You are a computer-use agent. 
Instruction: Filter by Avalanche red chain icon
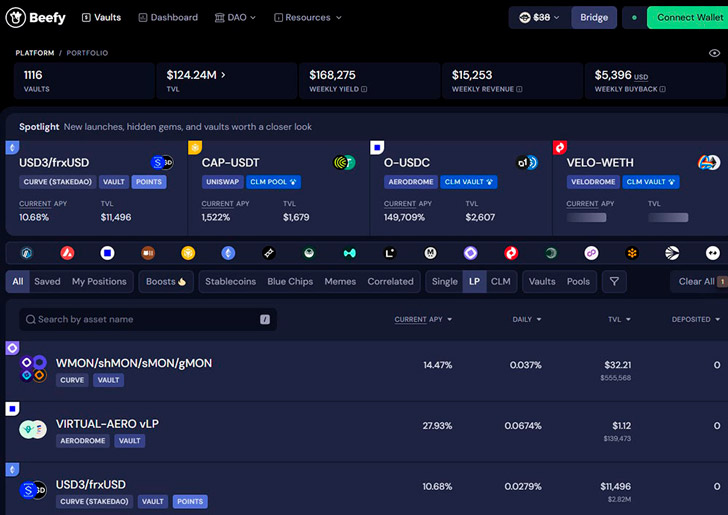(x=67, y=253)
